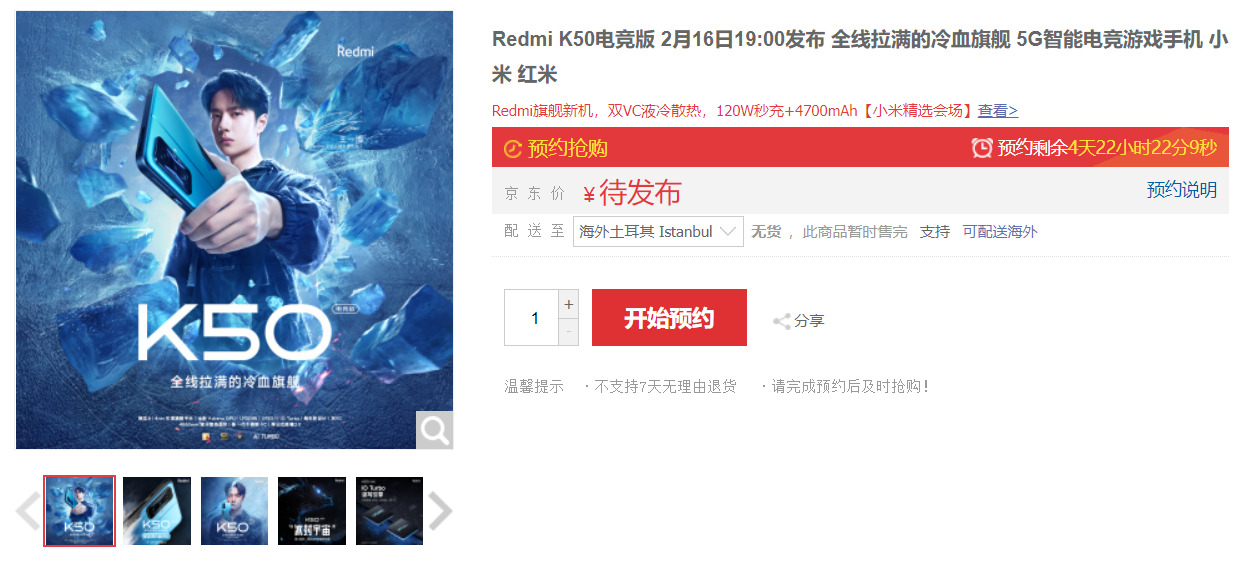Screen dimensions: 1251x562
Task: Click the 开始预约 red button
Action: [x=669, y=318]
